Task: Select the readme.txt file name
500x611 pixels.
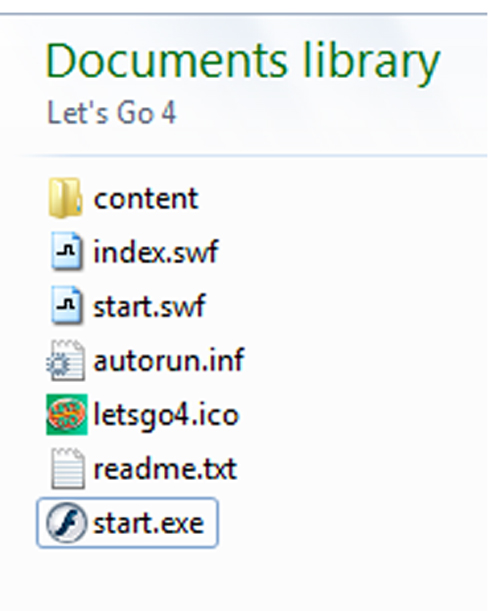Action: pos(165,469)
